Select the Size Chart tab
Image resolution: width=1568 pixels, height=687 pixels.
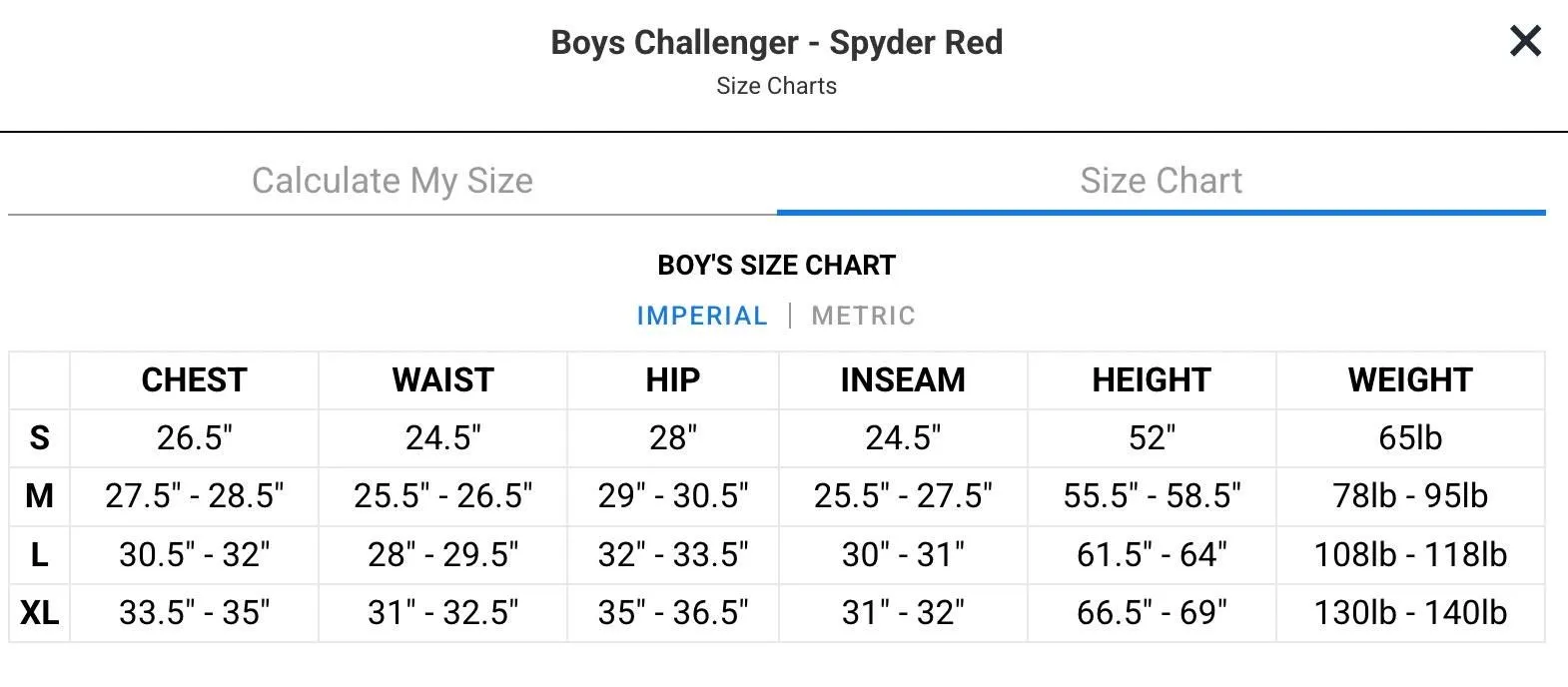1161,181
